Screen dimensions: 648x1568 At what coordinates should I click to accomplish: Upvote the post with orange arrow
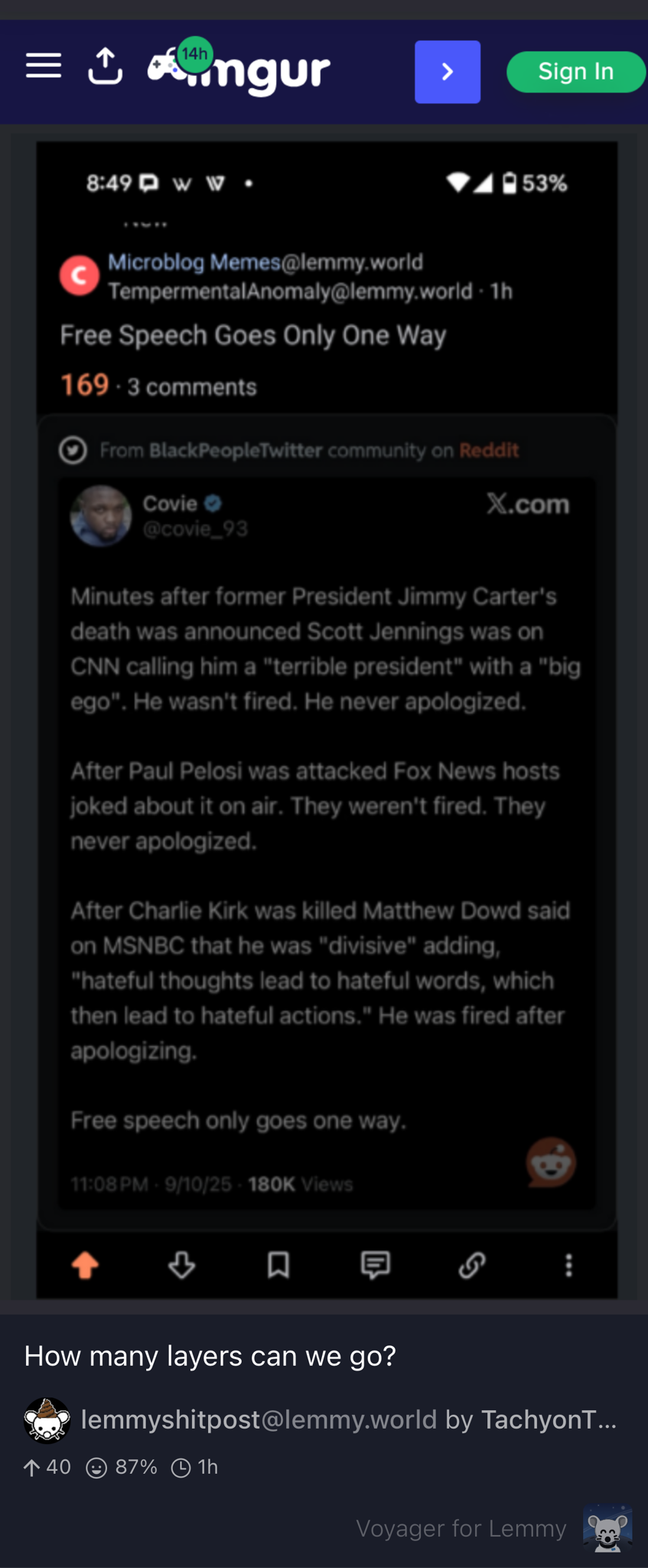click(85, 1265)
